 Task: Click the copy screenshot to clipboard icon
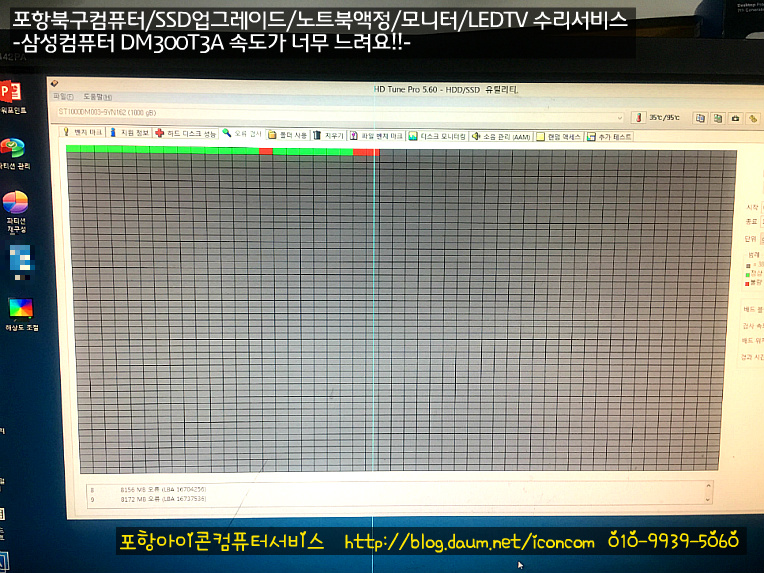pyautogui.click(x=718, y=118)
